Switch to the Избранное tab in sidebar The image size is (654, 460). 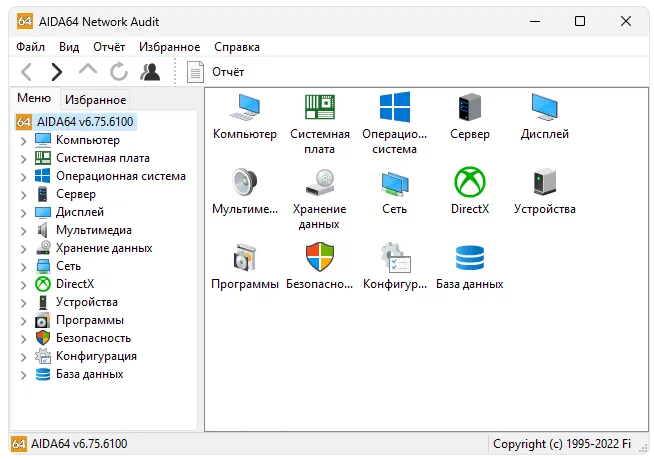[96, 100]
